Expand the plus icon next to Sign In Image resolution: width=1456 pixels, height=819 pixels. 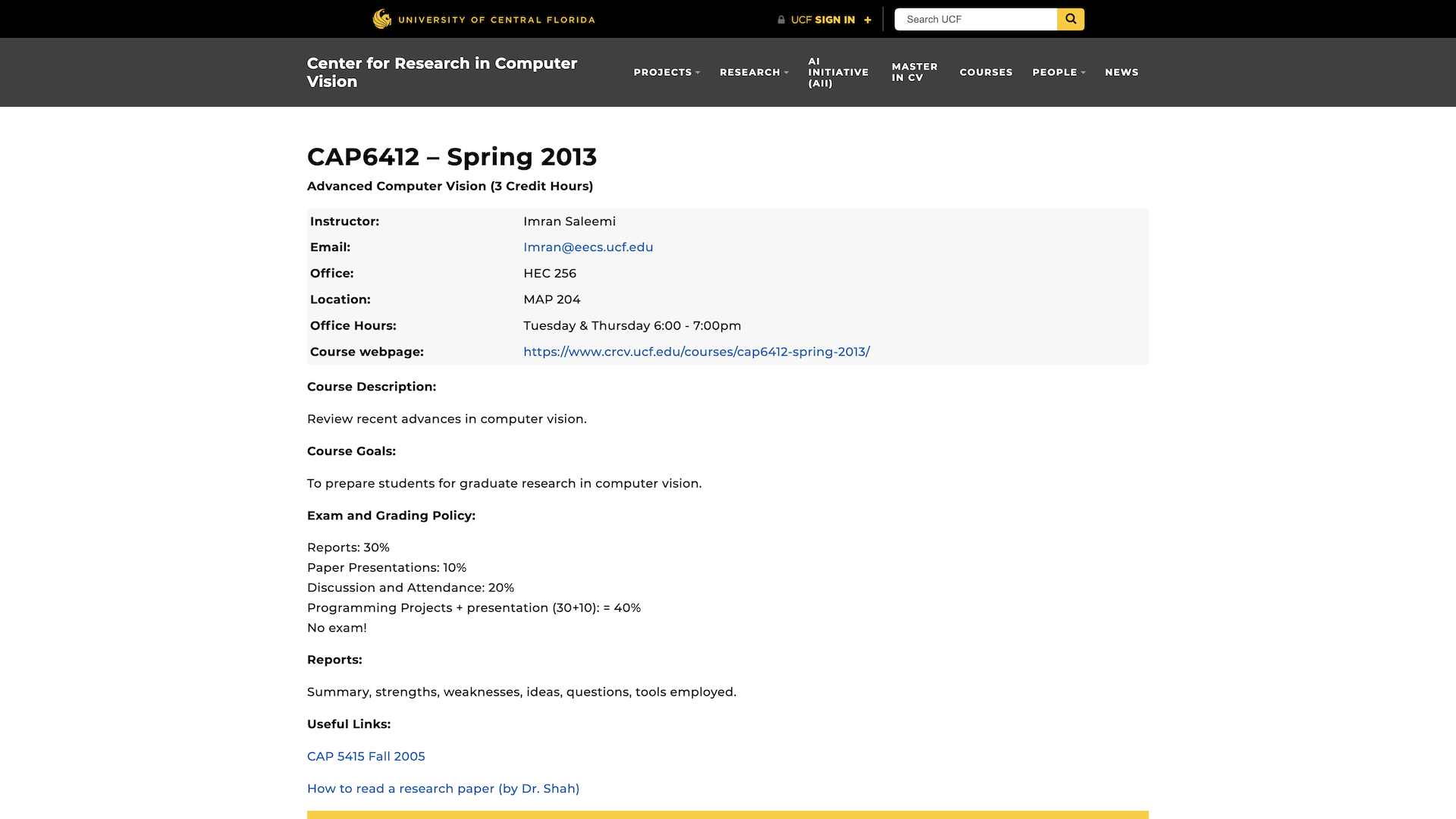[x=868, y=20]
